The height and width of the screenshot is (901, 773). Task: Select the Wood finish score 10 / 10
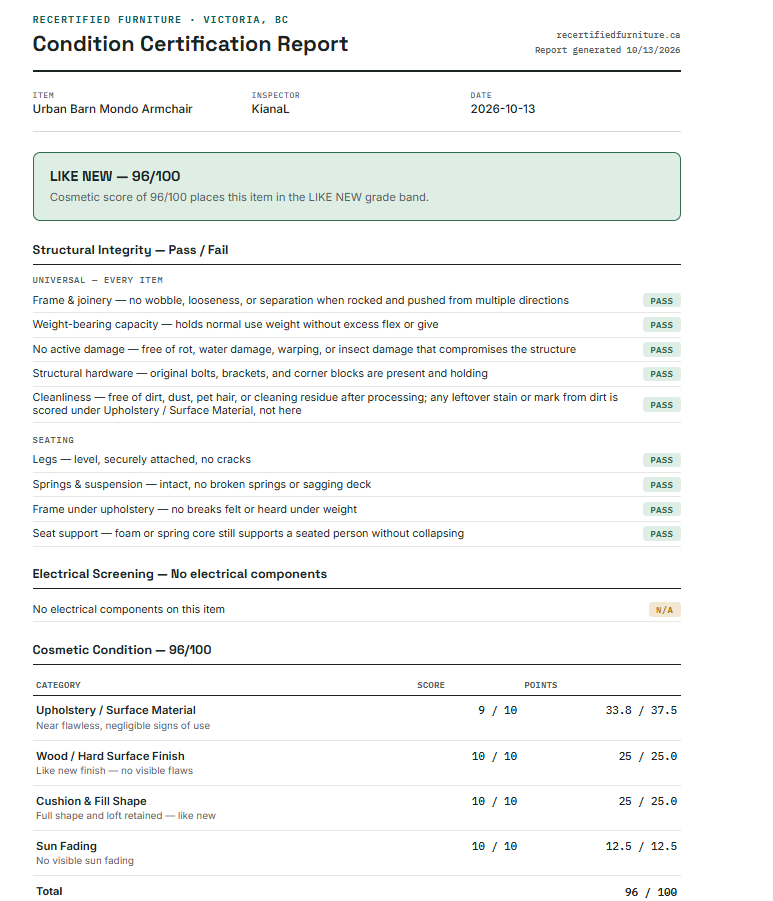pos(494,756)
